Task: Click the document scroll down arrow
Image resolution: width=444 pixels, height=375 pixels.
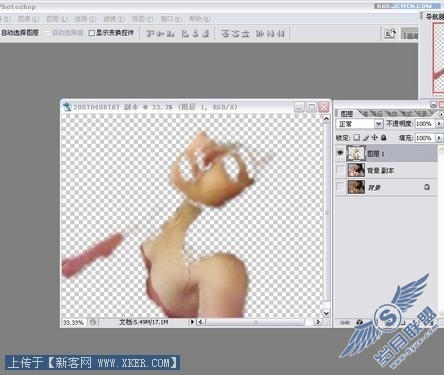Action: tap(326, 313)
